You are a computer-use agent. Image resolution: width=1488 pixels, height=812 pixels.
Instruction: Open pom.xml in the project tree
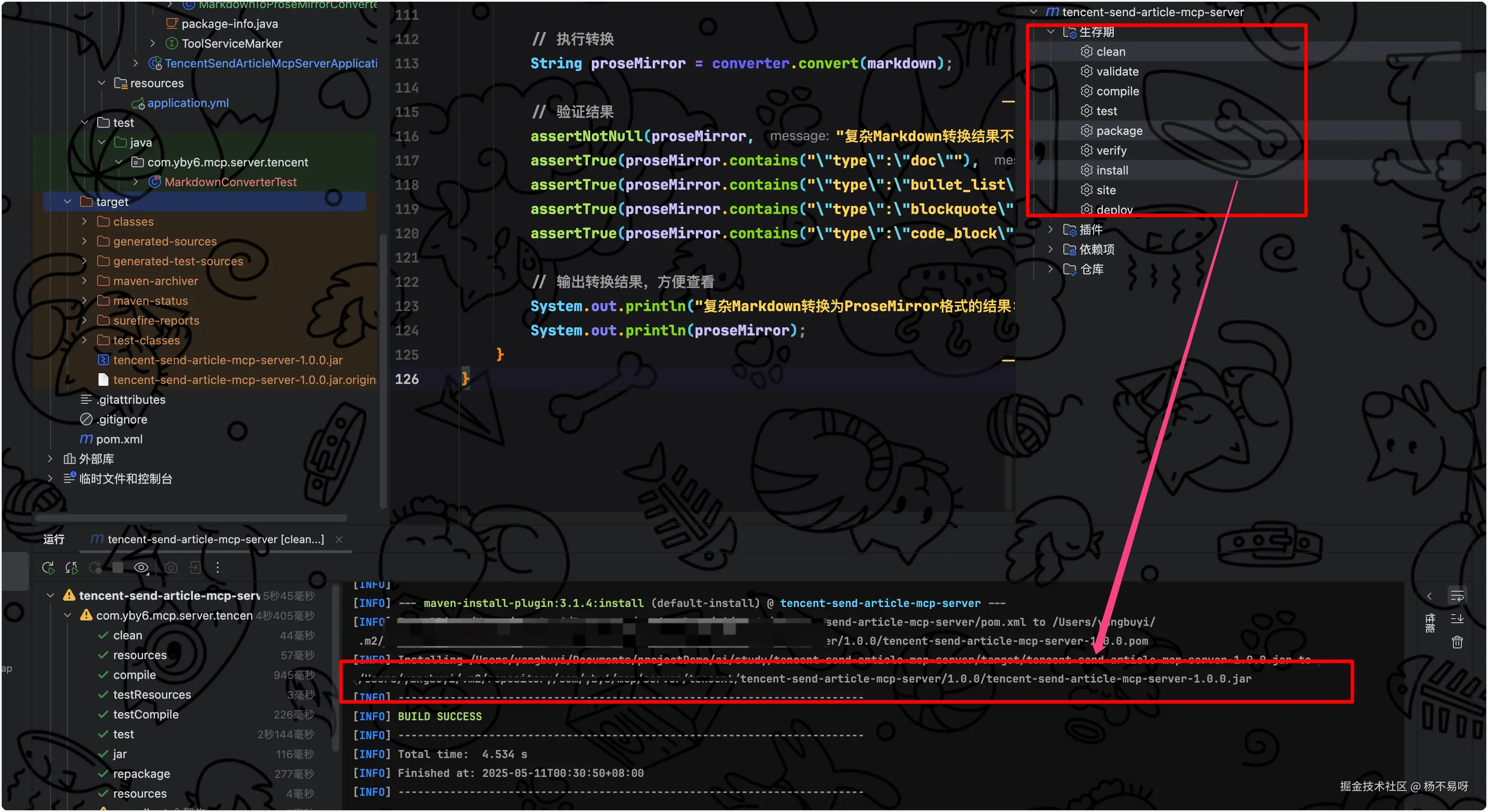click(119, 439)
